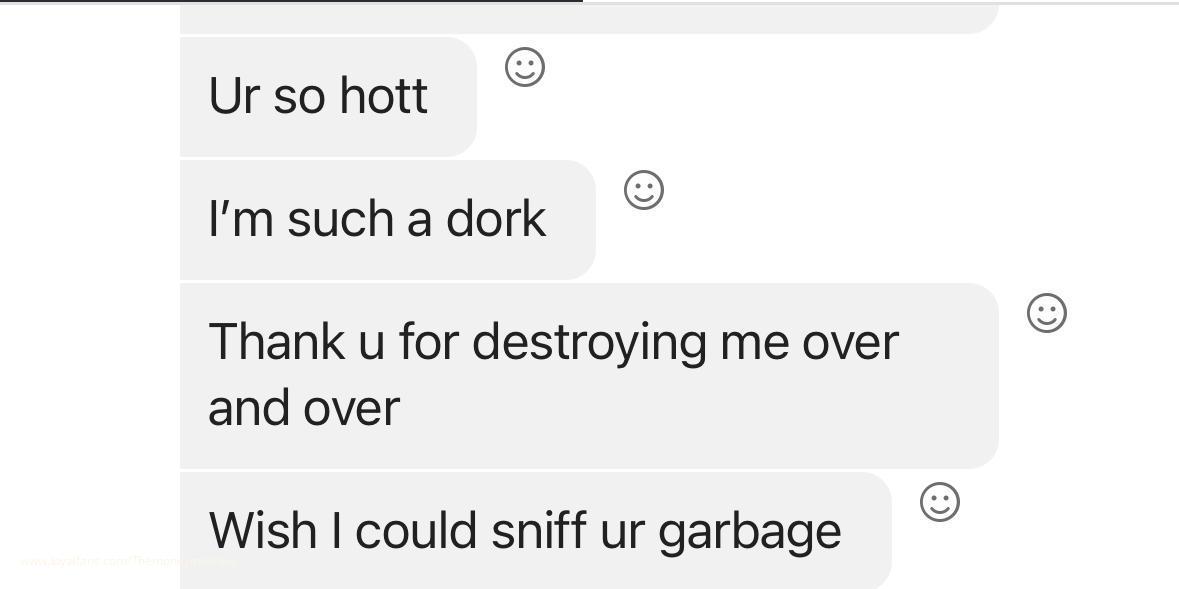Click "and over" on the message's second line
The height and width of the screenshot is (589, 1179).
tap(304, 408)
